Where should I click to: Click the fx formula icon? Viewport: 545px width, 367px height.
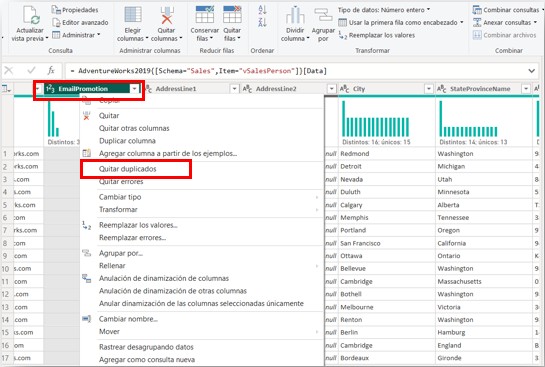pyautogui.click(x=51, y=71)
